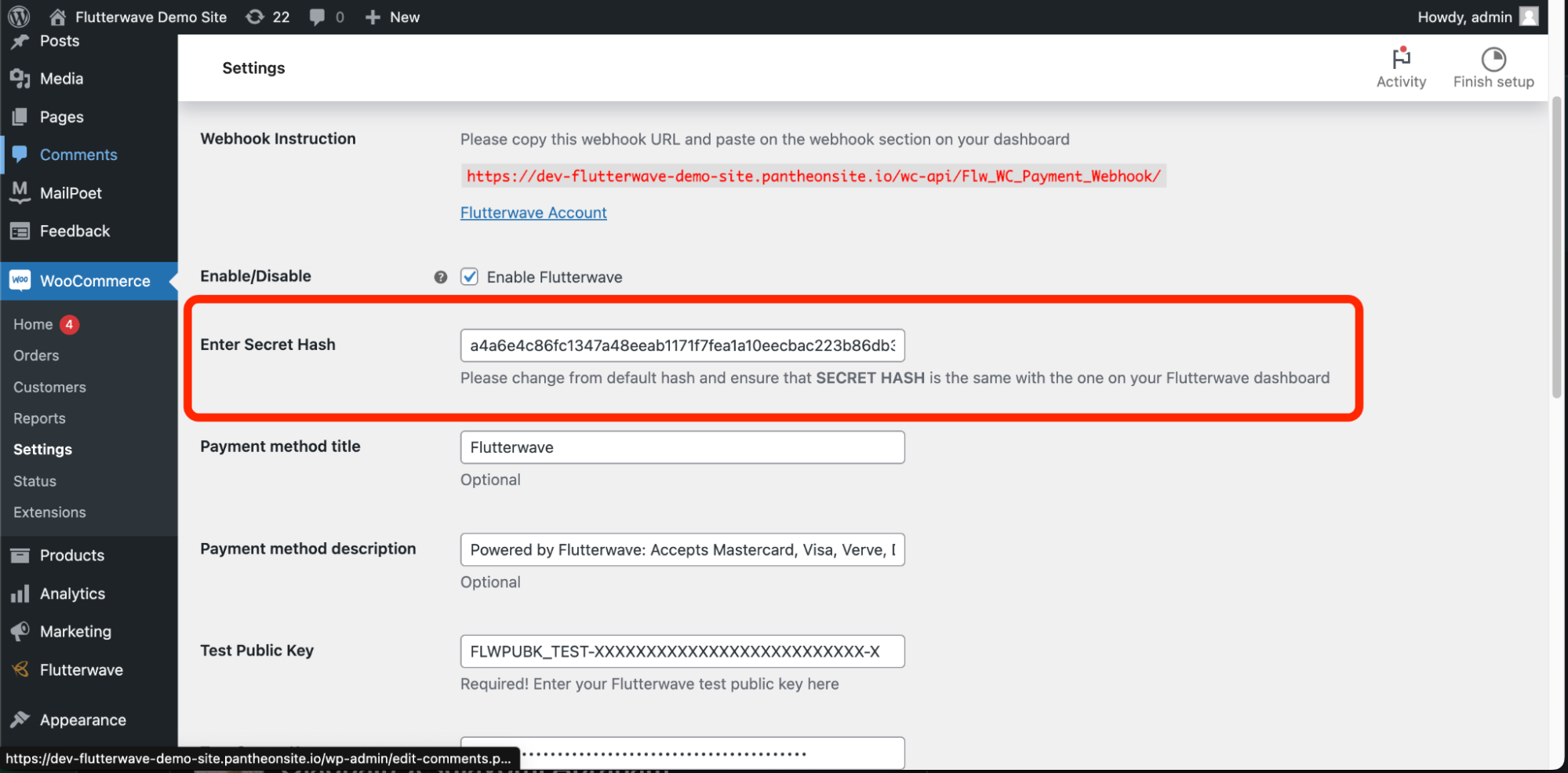Viewport: 1568px width, 773px height.
Task: Click the webhook URL code text
Action: 813,176
